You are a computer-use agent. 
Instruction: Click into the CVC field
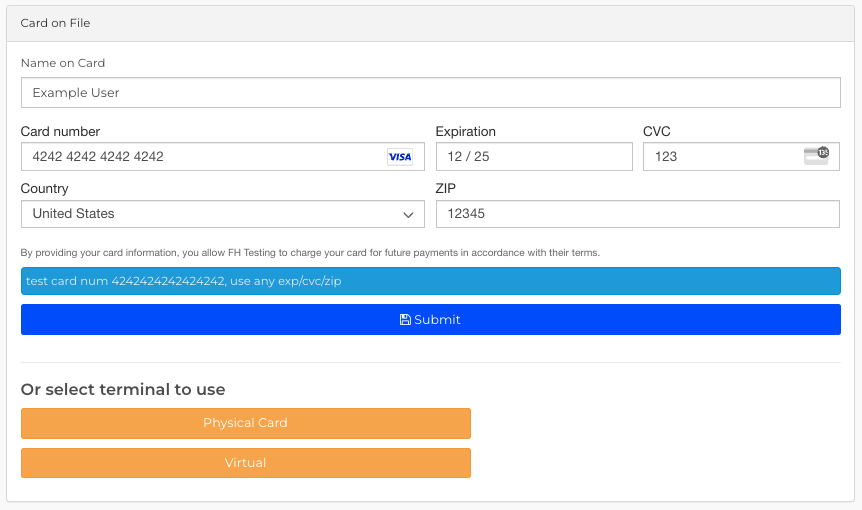point(741,157)
